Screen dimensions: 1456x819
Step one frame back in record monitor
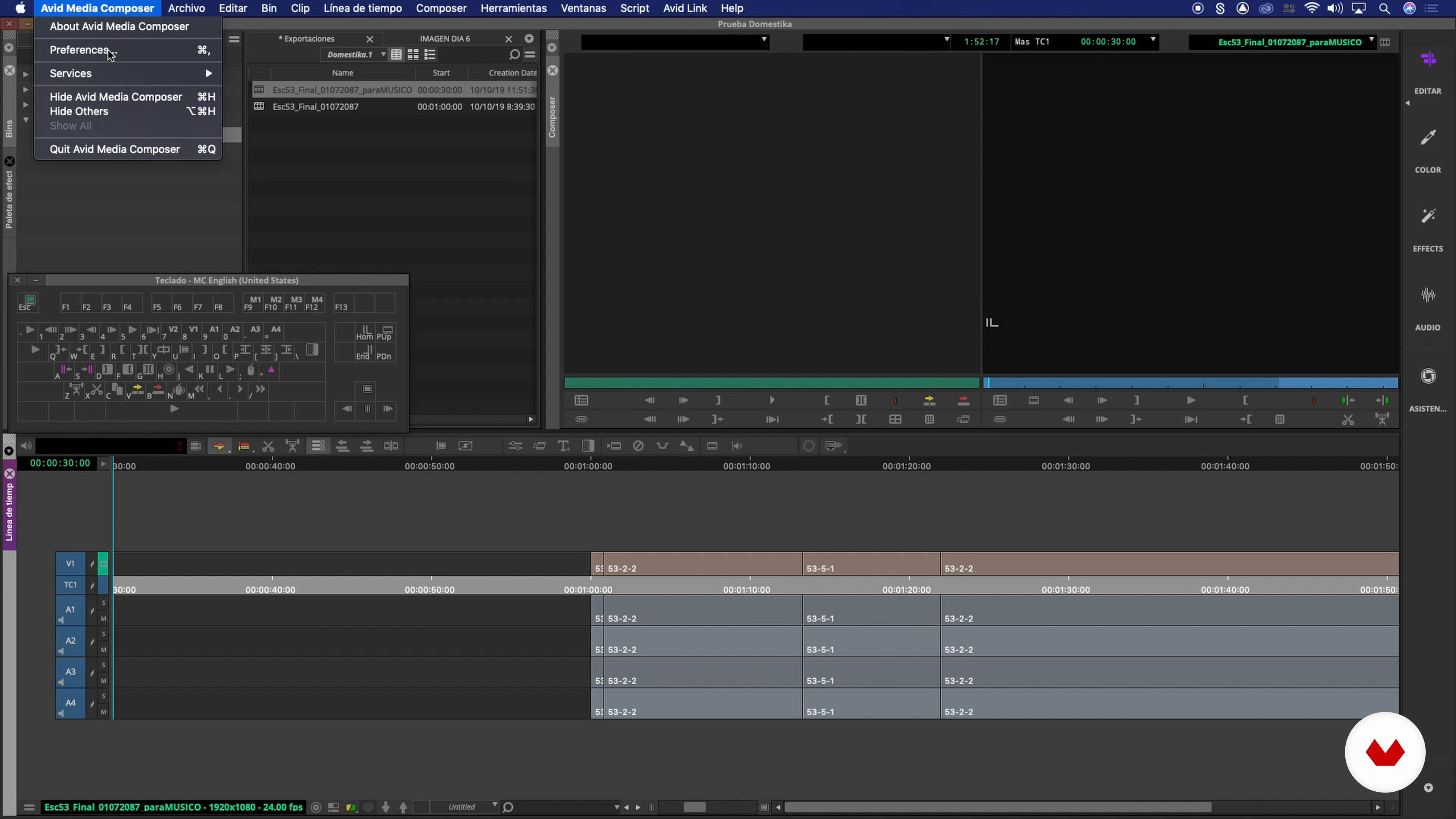click(1068, 400)
